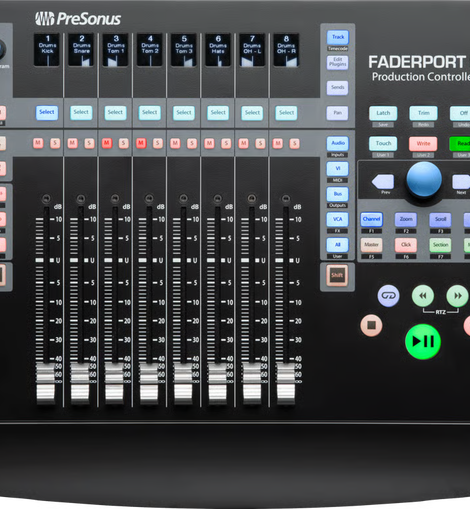The width and height of the screenshot is (470, 509).
Task: Click the channel 4 fader cap
Action: [149, 384]
